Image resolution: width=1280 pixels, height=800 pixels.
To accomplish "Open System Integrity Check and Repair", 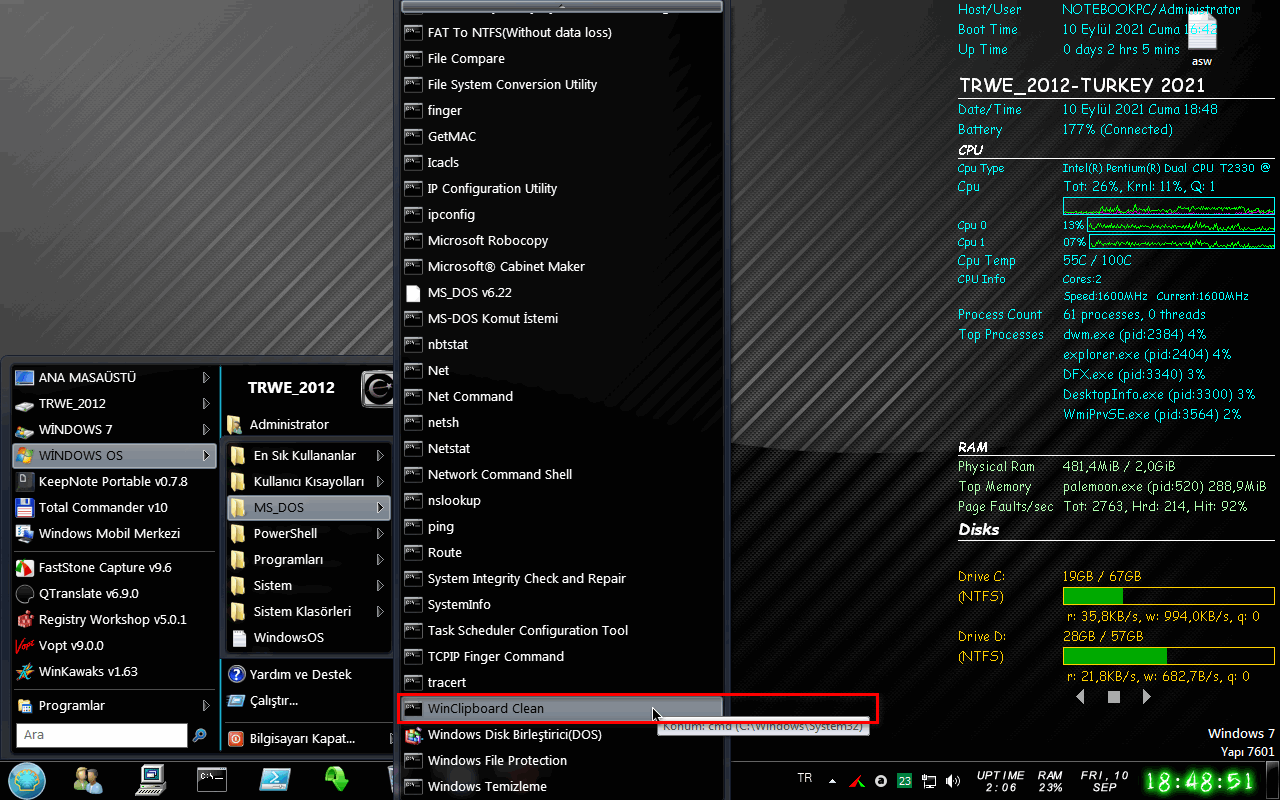I will pyautogui.click(x=561, y=578).
